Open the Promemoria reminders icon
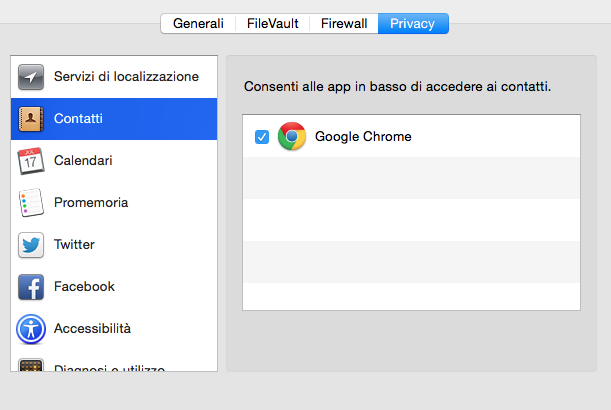Image resolution: width=611 pixels, height=410 pixels. pyautogui.click(x=31, y=203)
